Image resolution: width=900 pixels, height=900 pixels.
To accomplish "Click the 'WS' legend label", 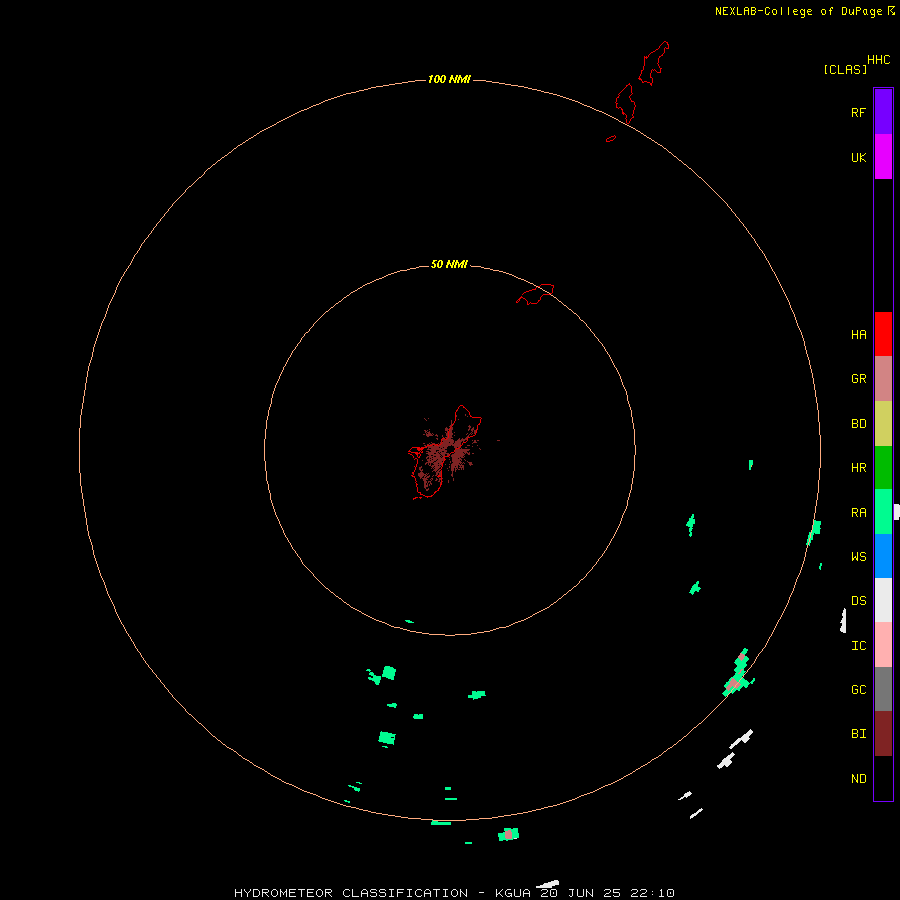I will tap(858, 557).
